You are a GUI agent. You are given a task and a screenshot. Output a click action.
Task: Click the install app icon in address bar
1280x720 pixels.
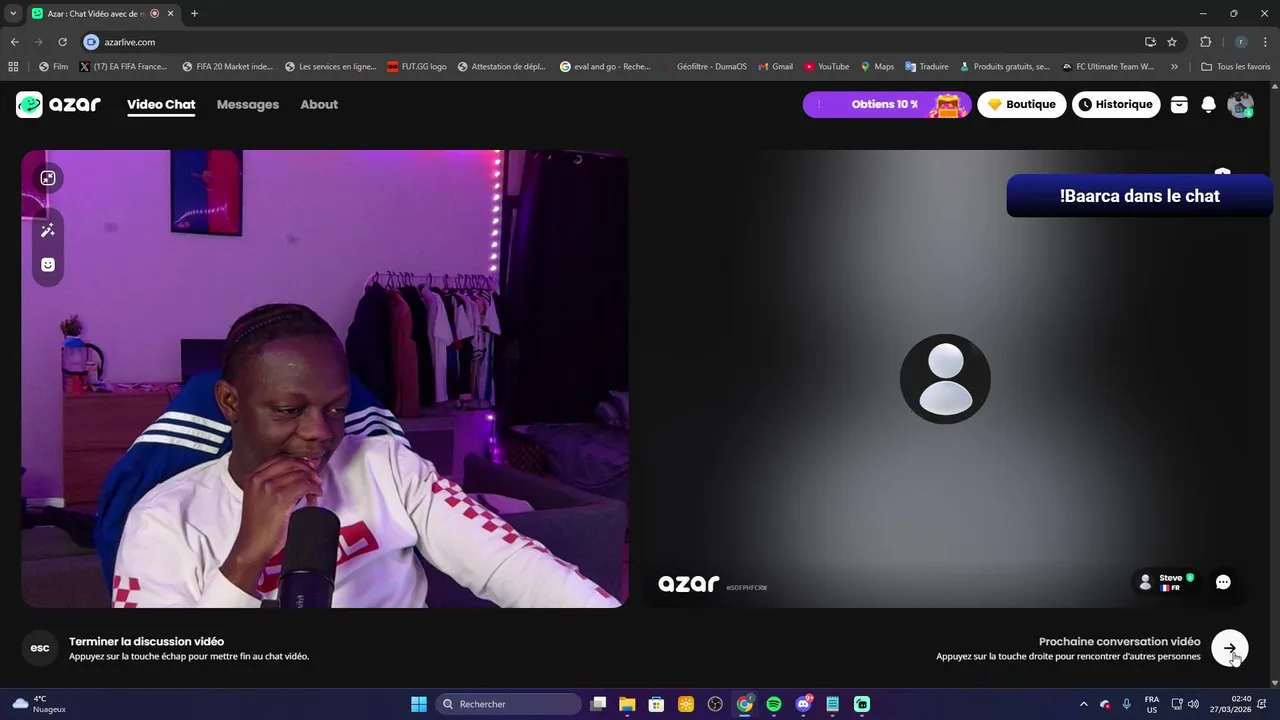click(1150, 42)
